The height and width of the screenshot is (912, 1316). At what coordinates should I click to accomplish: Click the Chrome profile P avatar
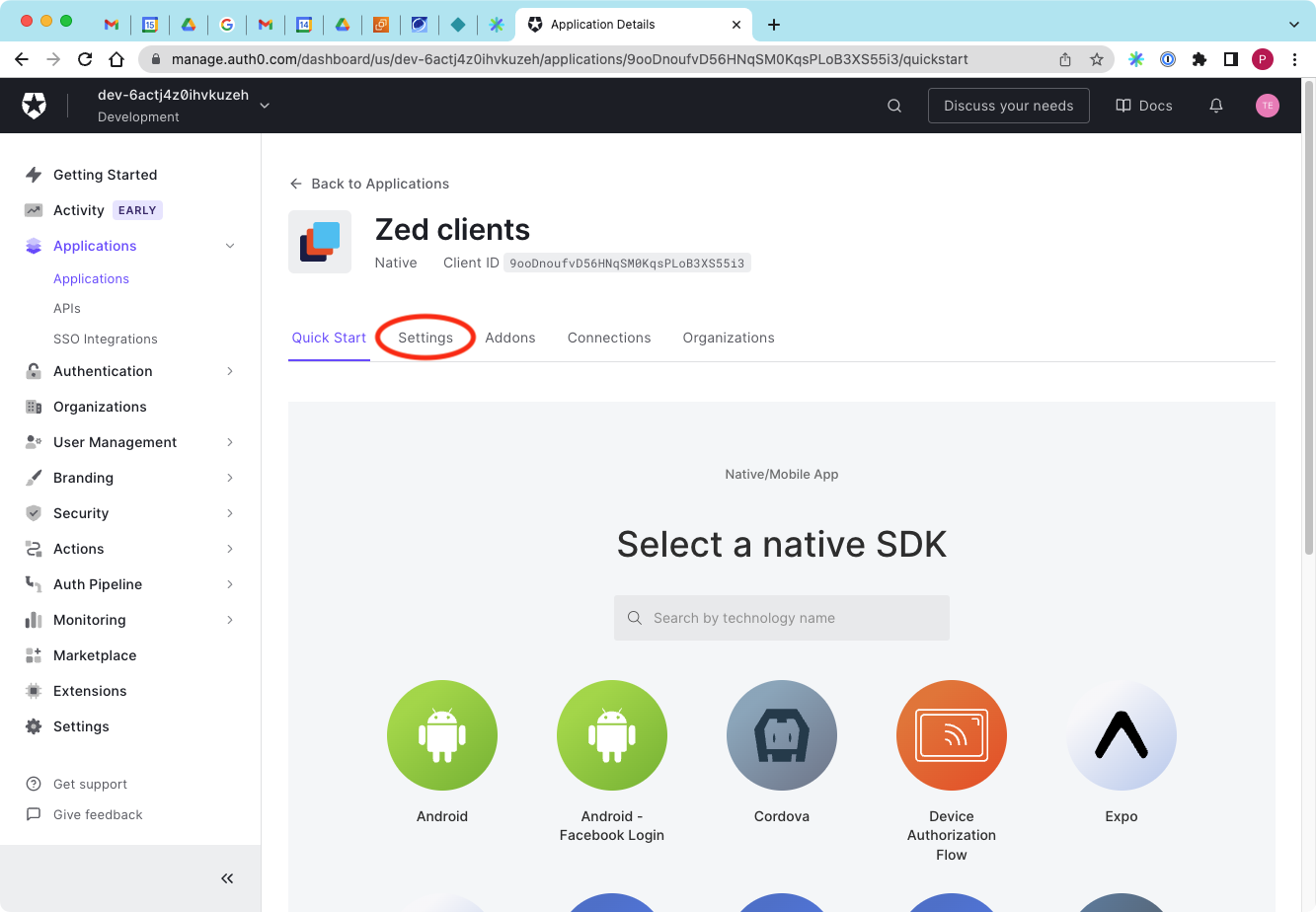(x=1263, y=59)
